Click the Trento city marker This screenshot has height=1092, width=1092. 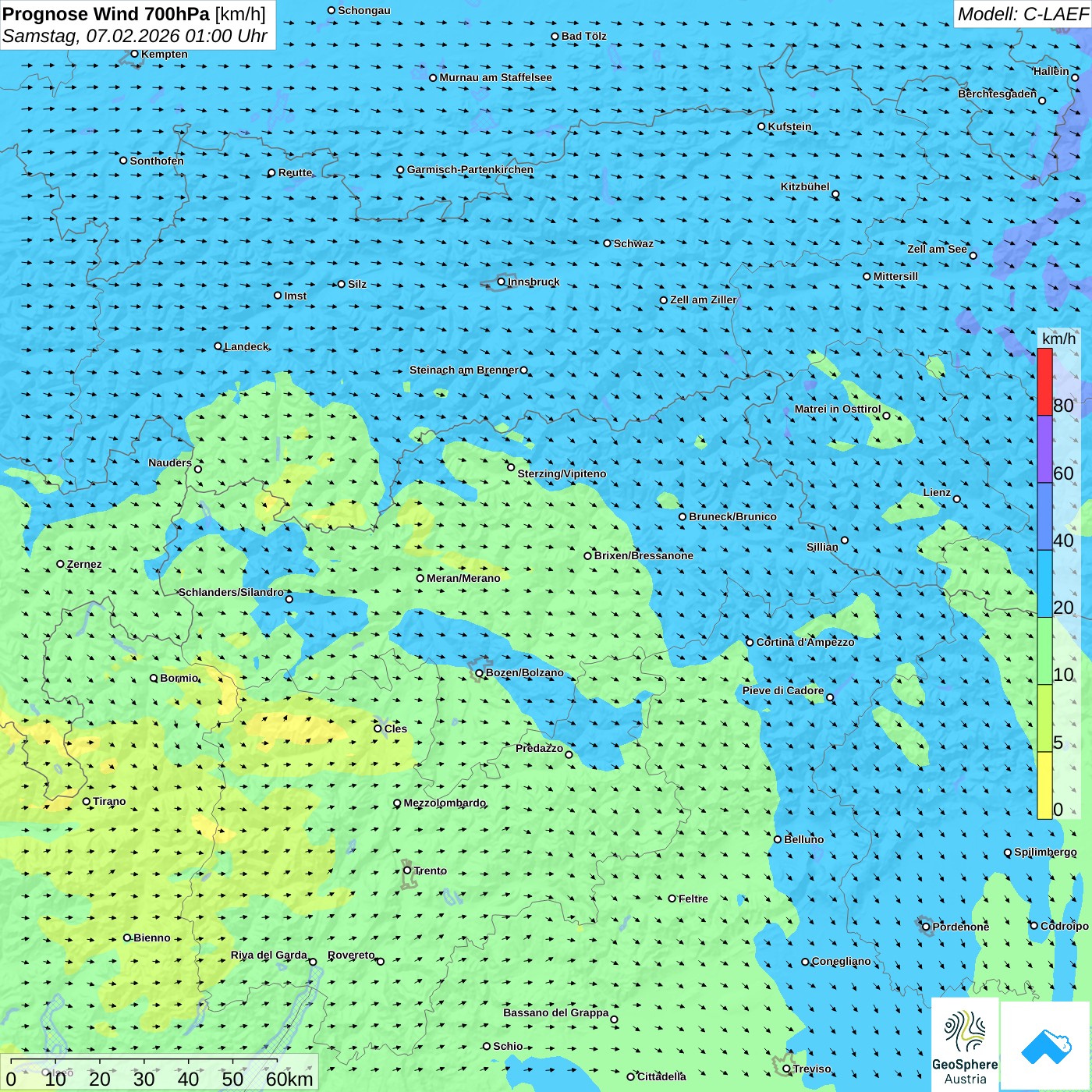coord(407,870)
